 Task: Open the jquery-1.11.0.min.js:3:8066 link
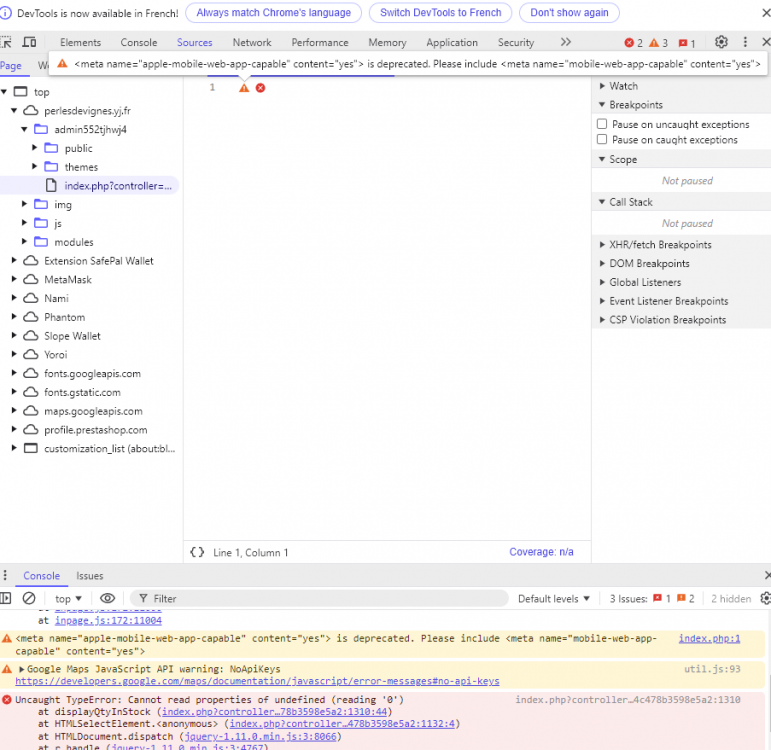pyautogui.click(x=261, y=736)
